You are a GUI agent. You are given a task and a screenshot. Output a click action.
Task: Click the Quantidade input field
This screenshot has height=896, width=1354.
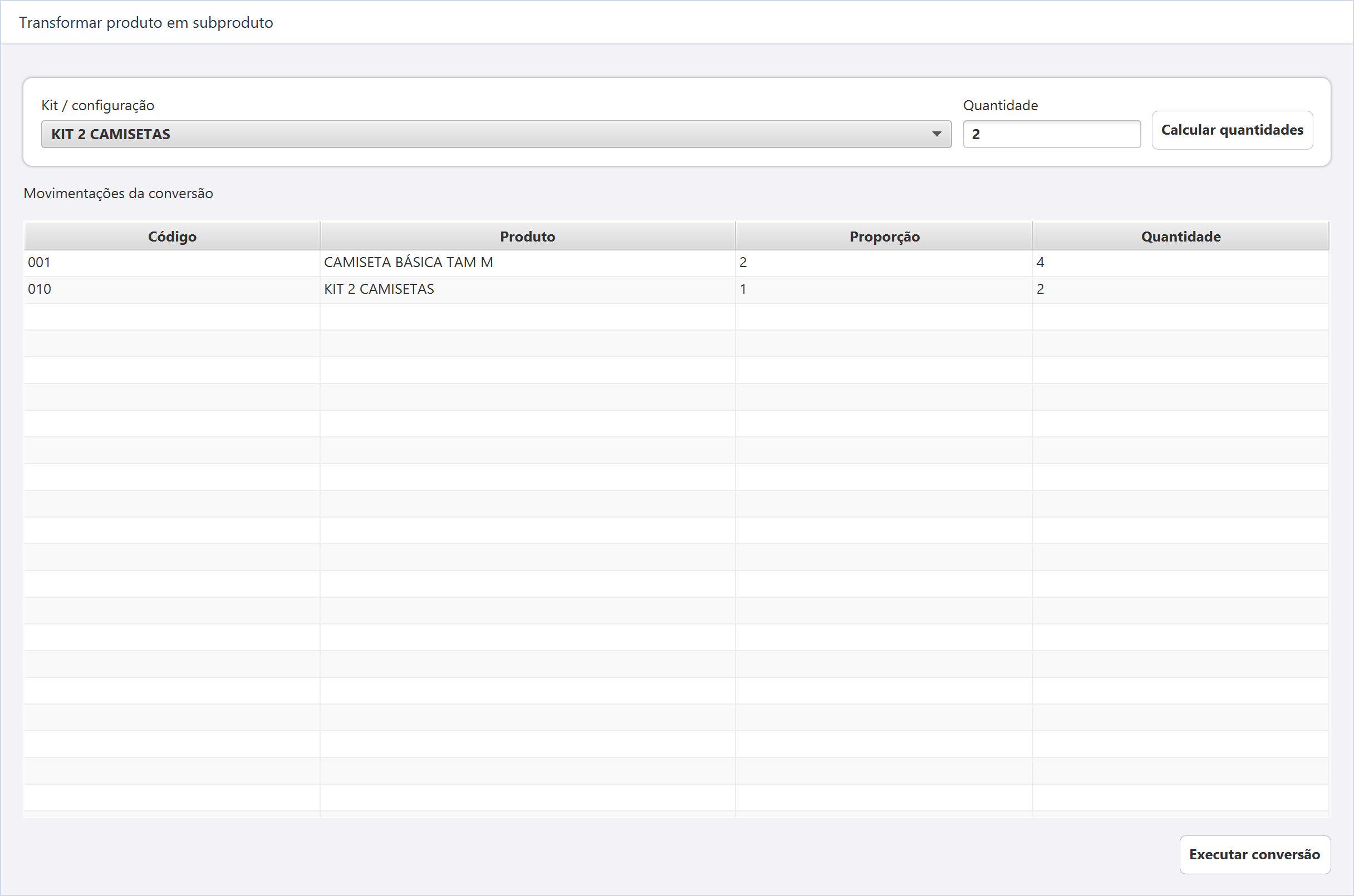click(x=1052, y=134)
